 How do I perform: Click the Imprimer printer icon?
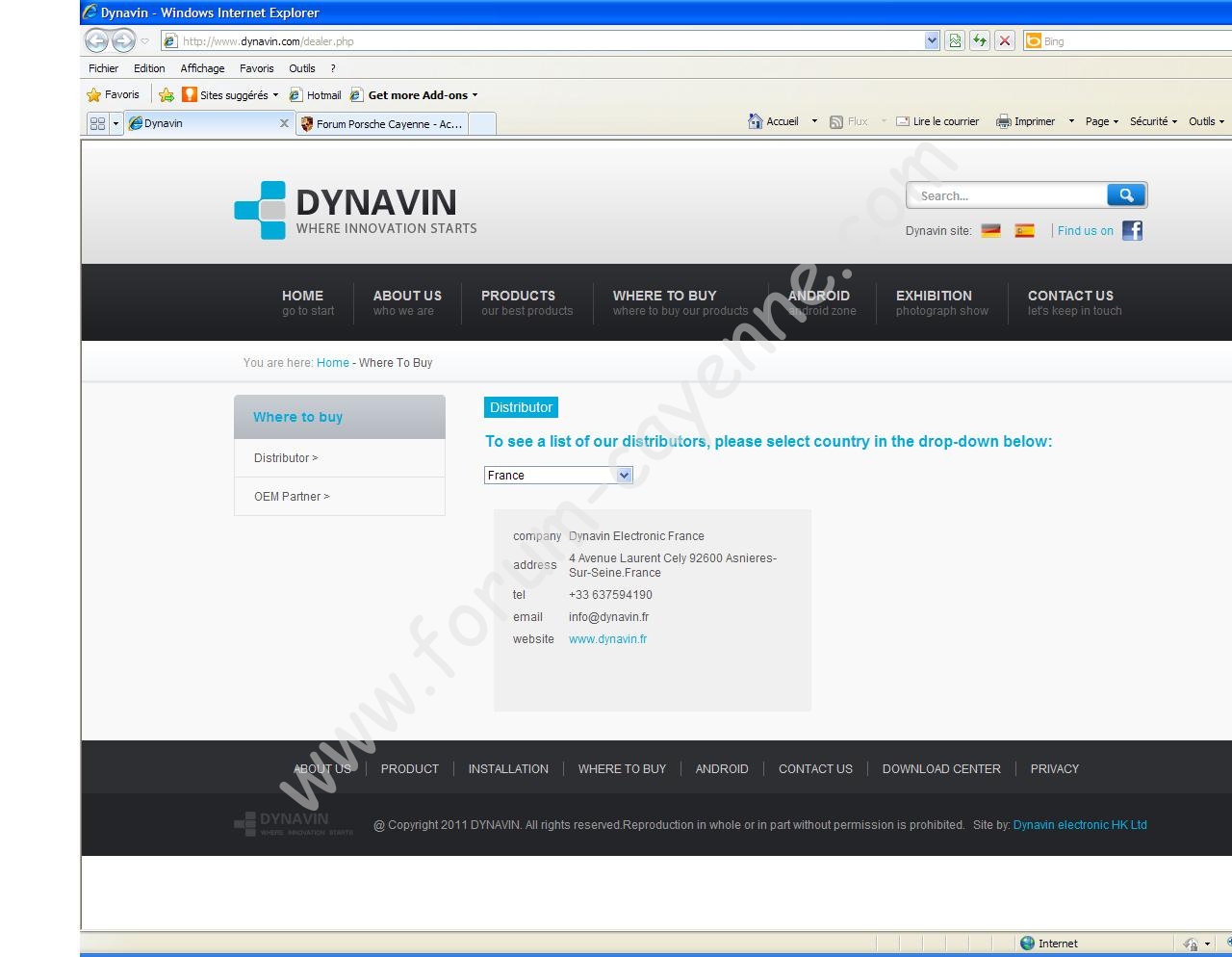(x=1003, y=121)
